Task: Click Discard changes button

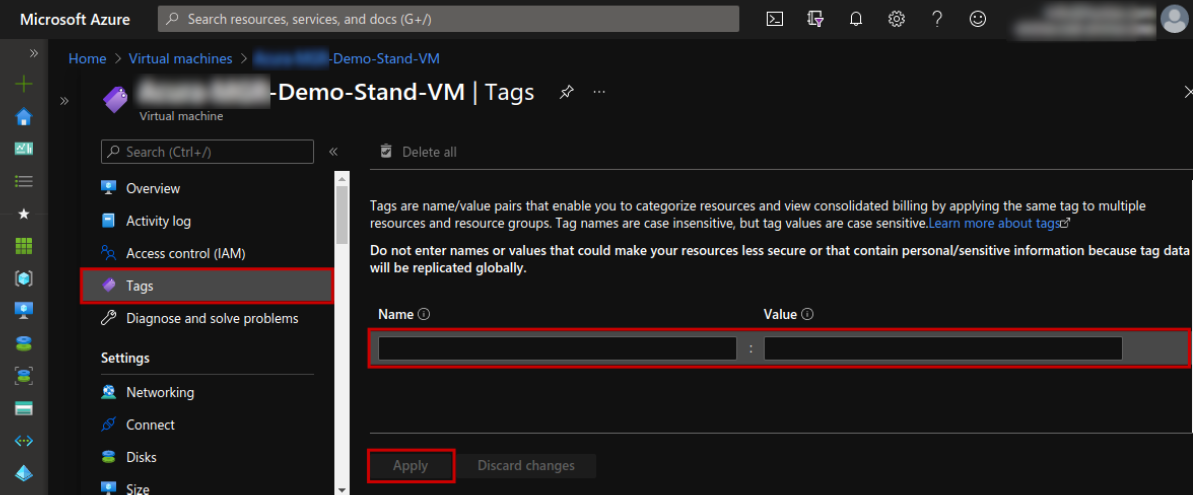Action: [x=526, y=465]
